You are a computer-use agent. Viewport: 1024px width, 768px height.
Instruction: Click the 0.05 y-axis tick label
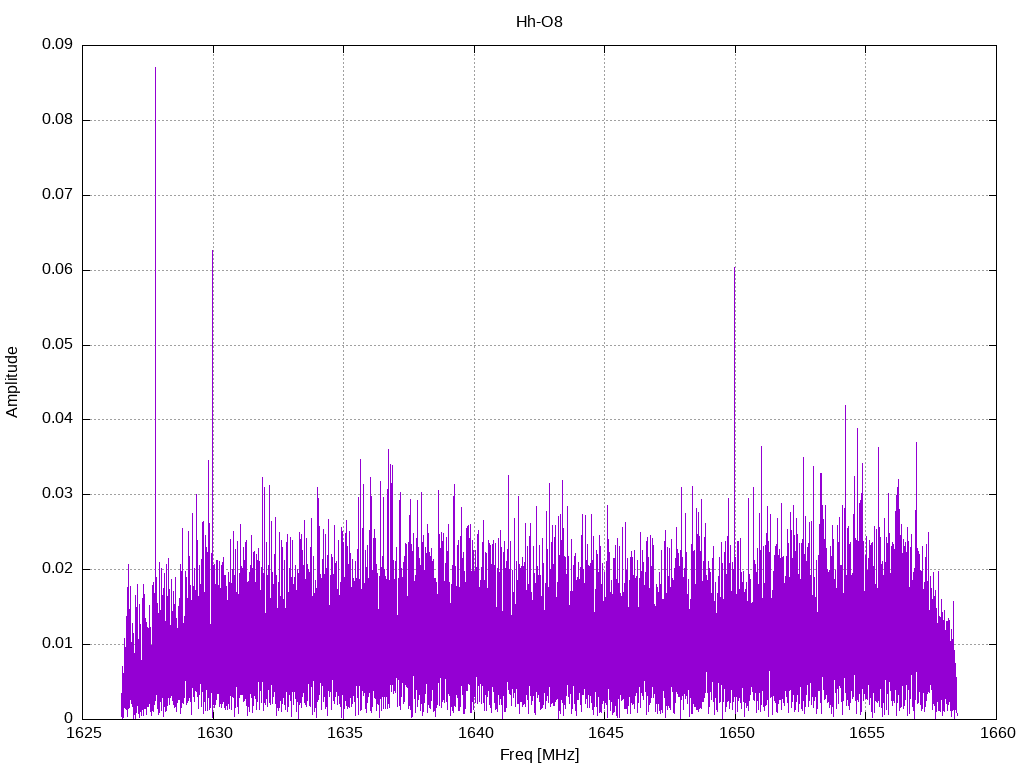[x=57, y=345]
